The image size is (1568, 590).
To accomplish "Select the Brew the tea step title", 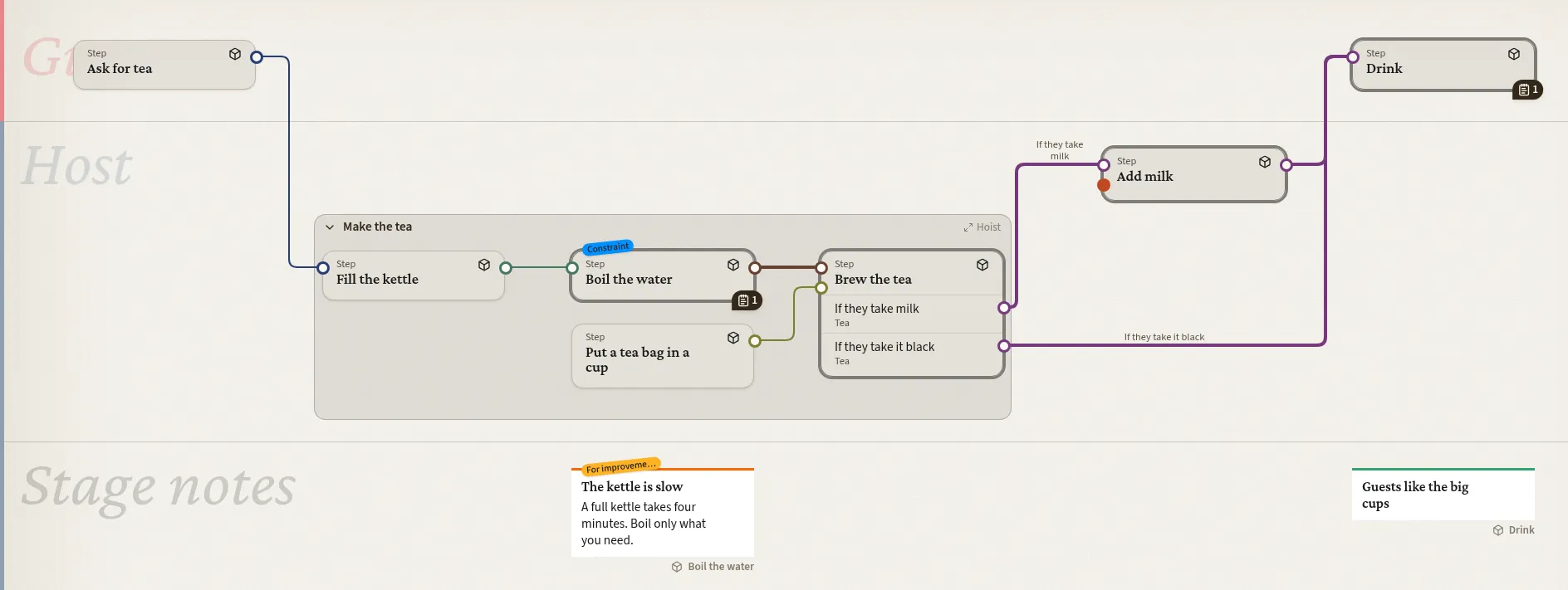I will [x=873, y=280].
